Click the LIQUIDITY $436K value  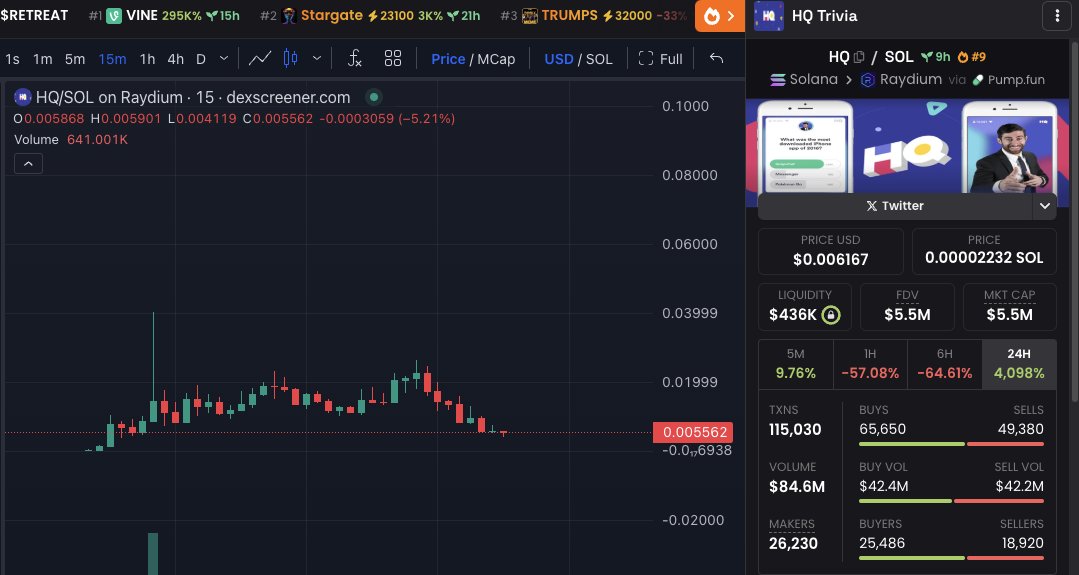tap(793, 315)
